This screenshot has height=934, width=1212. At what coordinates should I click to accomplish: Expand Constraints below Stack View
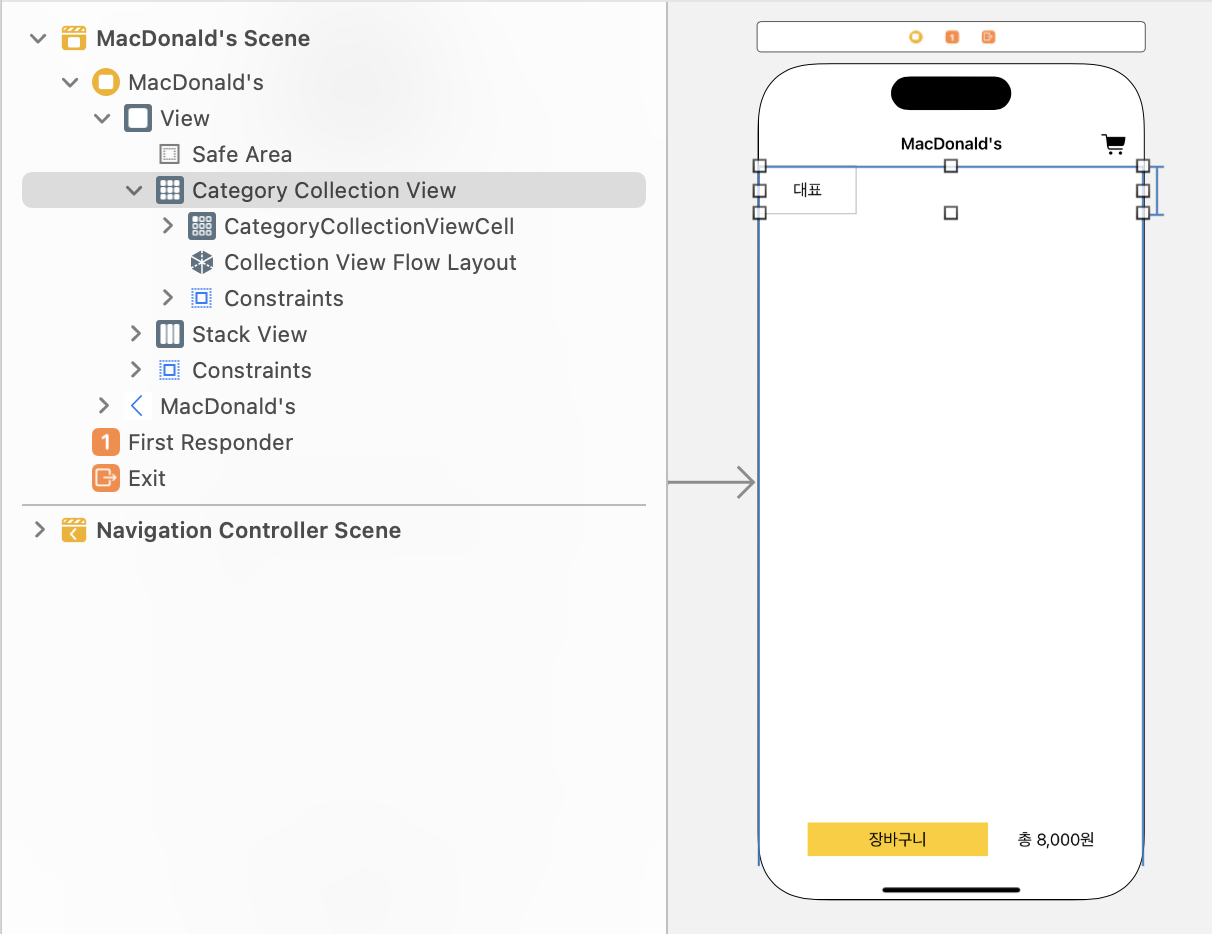[x=135, y=370]
